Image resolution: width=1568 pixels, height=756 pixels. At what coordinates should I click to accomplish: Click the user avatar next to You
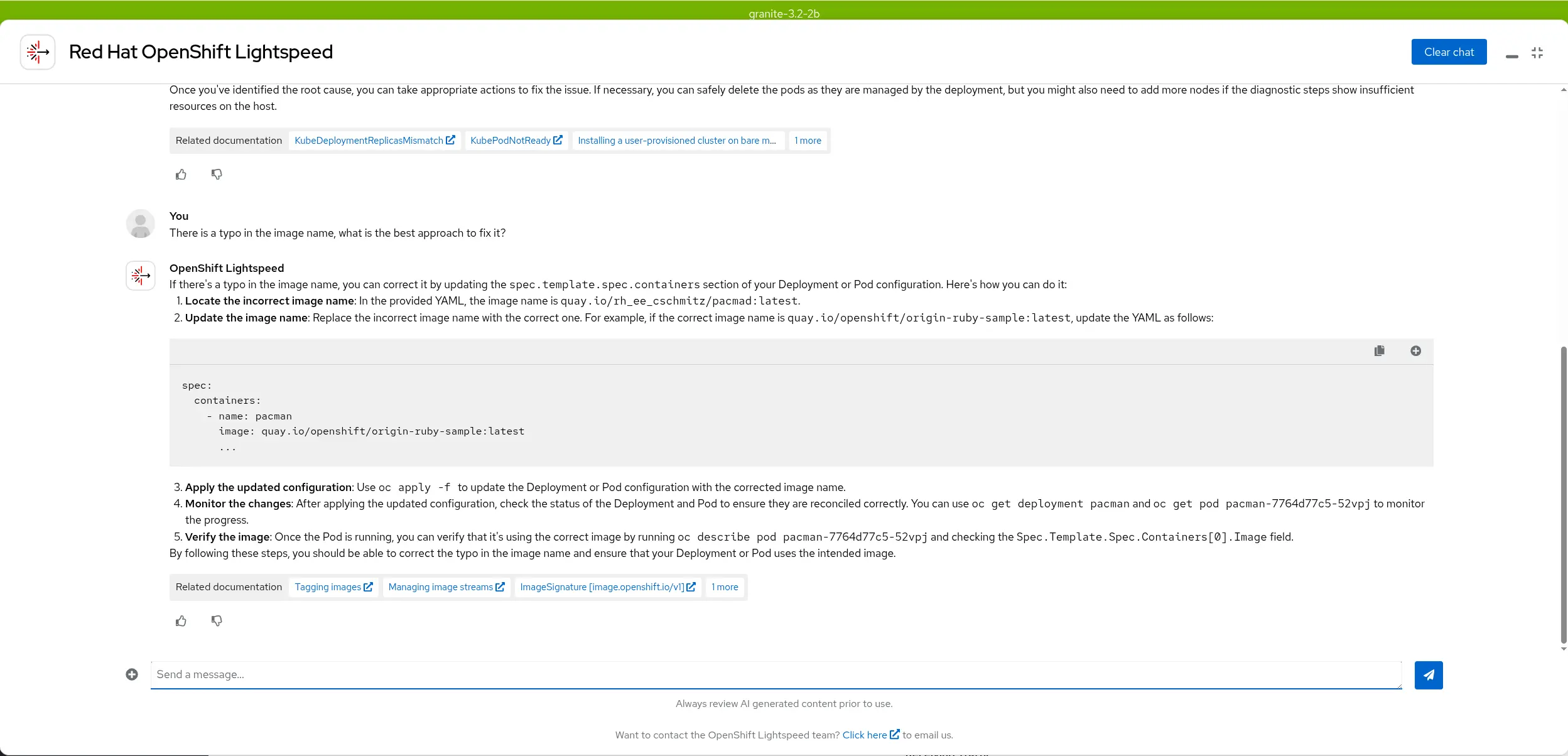pos(141,224)
